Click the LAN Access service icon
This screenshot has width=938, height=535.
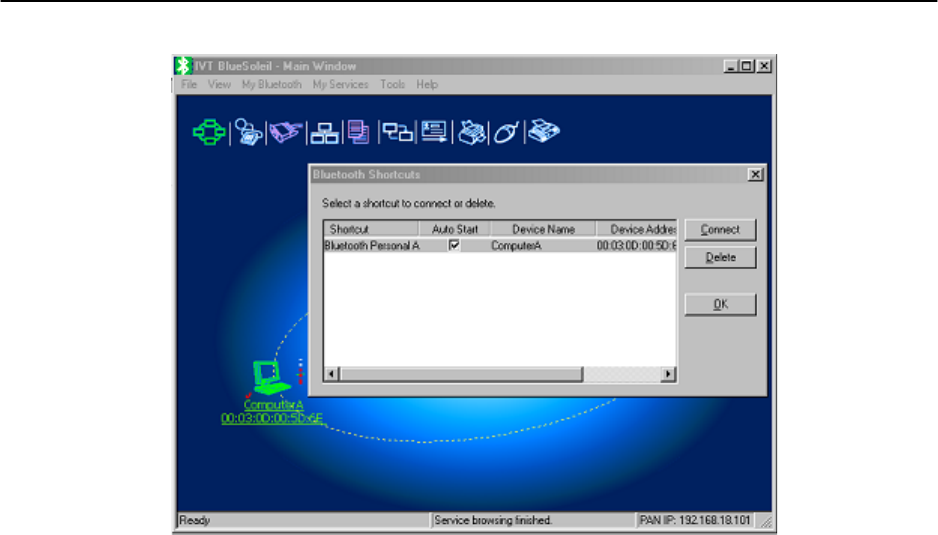pos(324,133)
